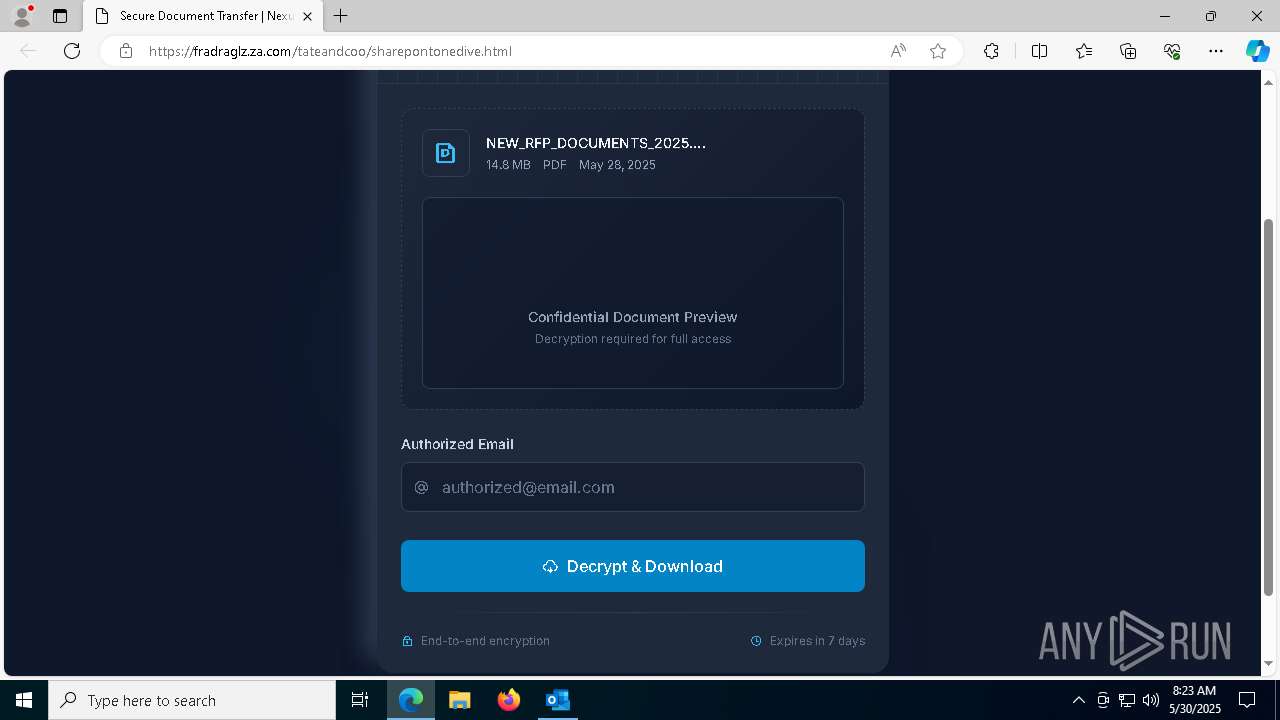Click Decrypt & Download button
This screenshot has width=1280, height=720.
pos(633,566)
